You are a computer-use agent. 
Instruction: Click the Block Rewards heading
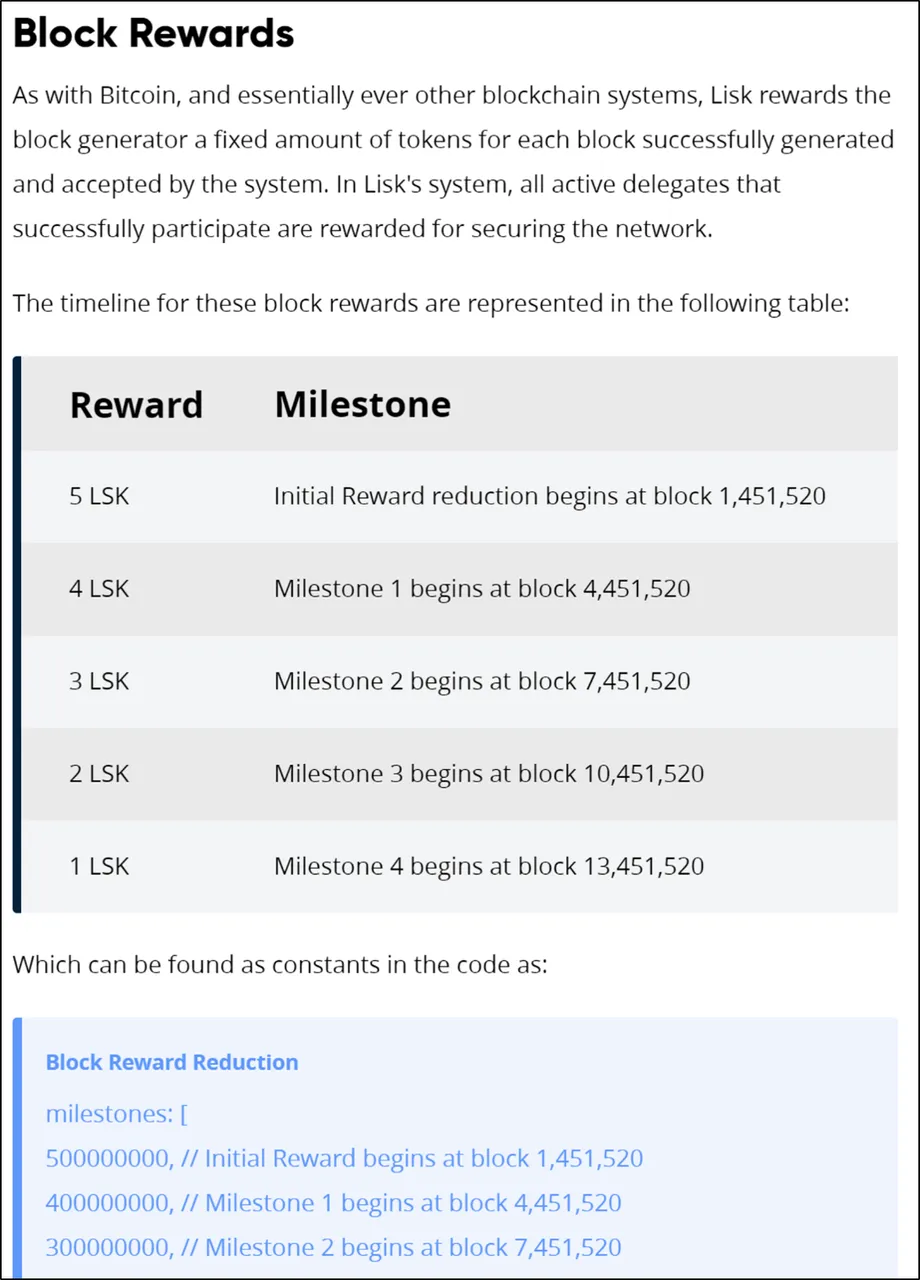click(x=154, y=33)
